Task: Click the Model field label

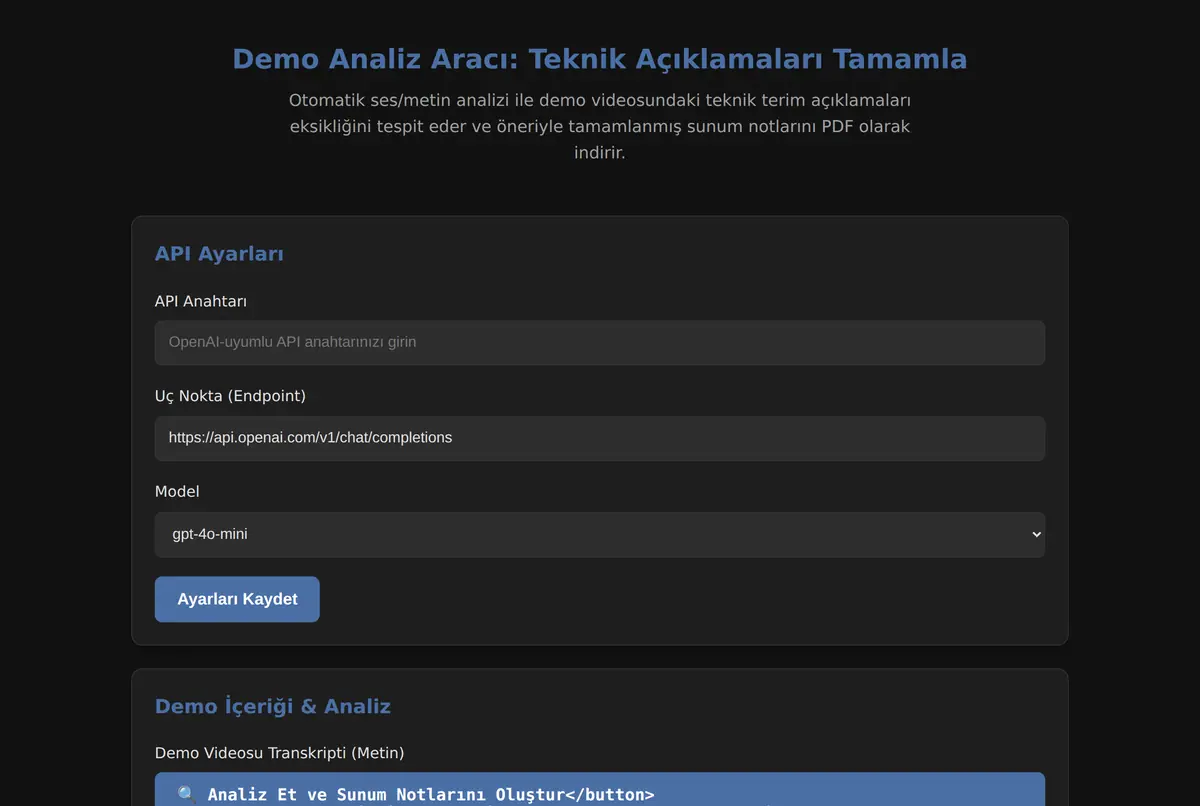Action: tap(177, 492)
